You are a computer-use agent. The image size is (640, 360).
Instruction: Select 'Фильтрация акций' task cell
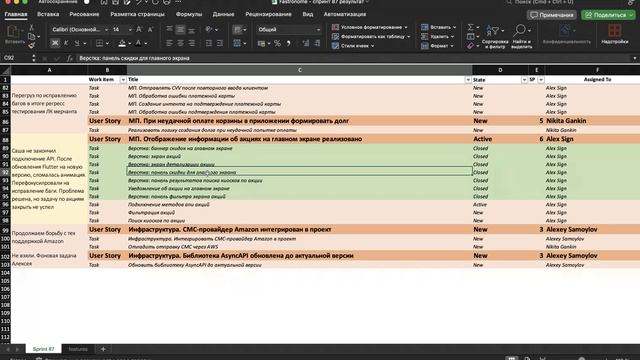(x=300, y=212)
